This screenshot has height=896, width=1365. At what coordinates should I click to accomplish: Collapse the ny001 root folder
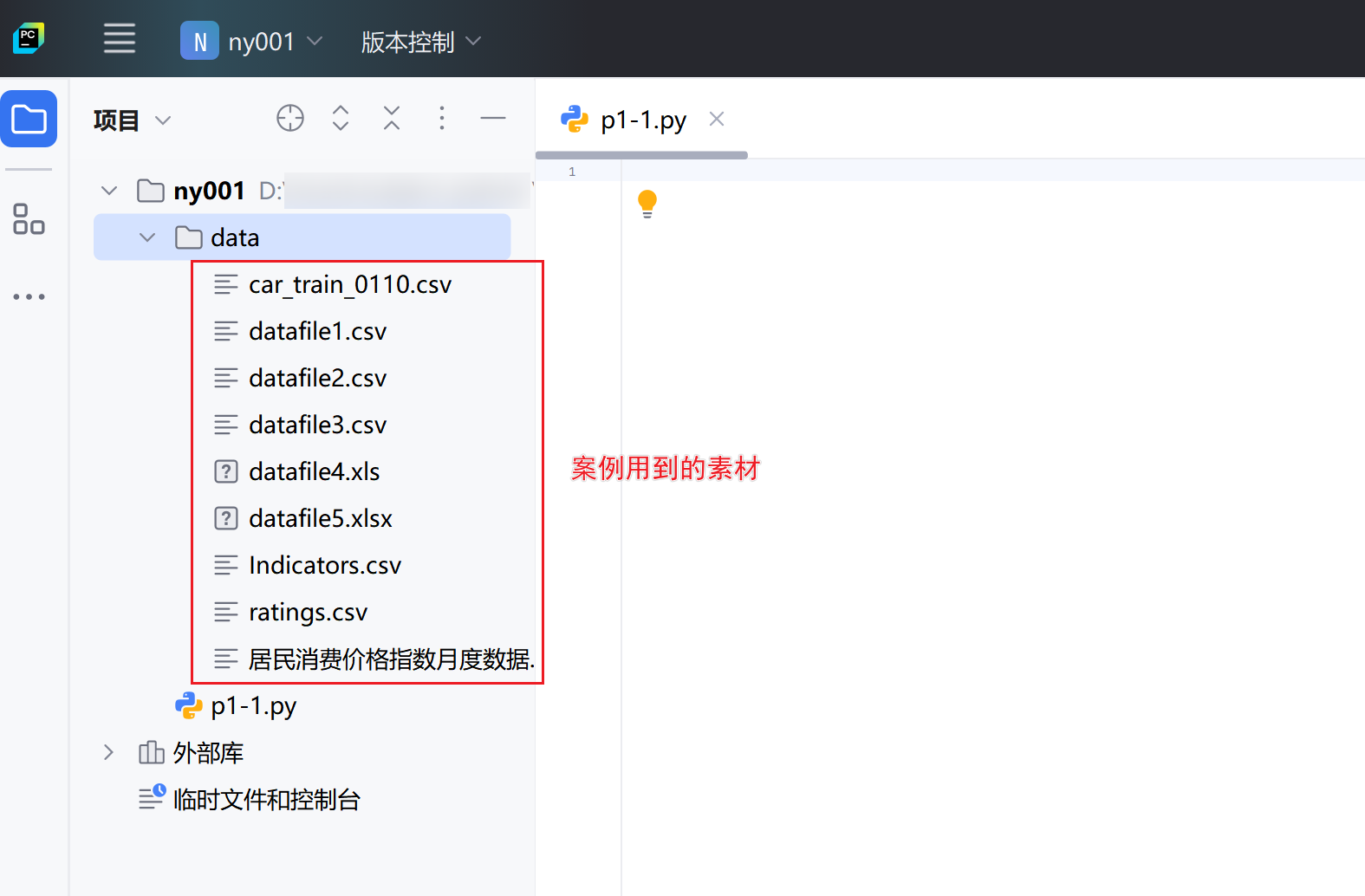(109, 191)
